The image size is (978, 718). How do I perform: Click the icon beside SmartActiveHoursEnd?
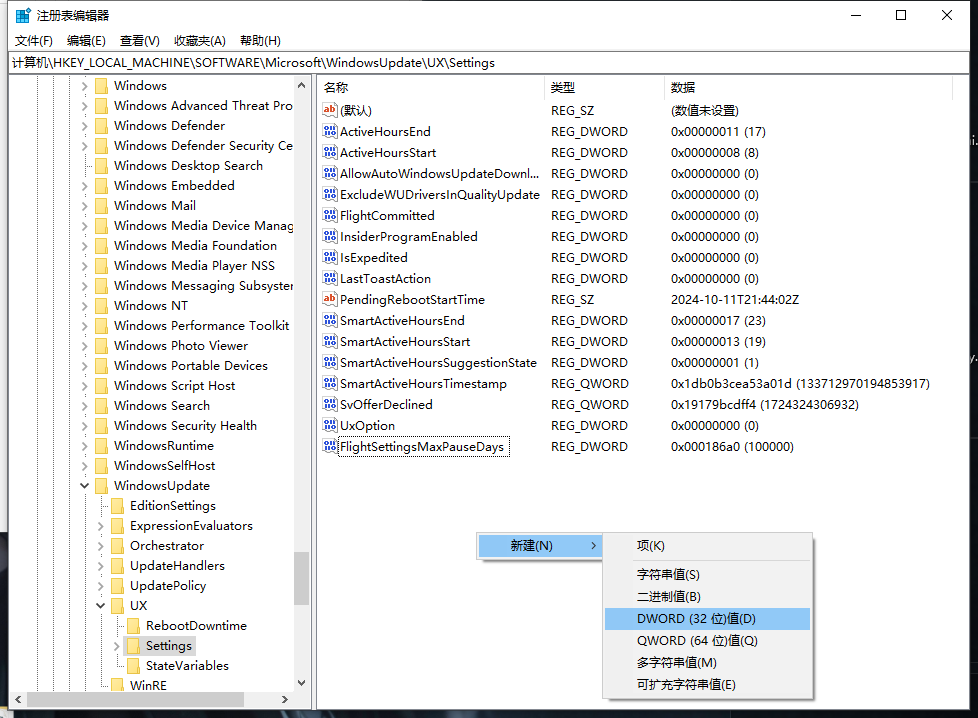[329, 320]
